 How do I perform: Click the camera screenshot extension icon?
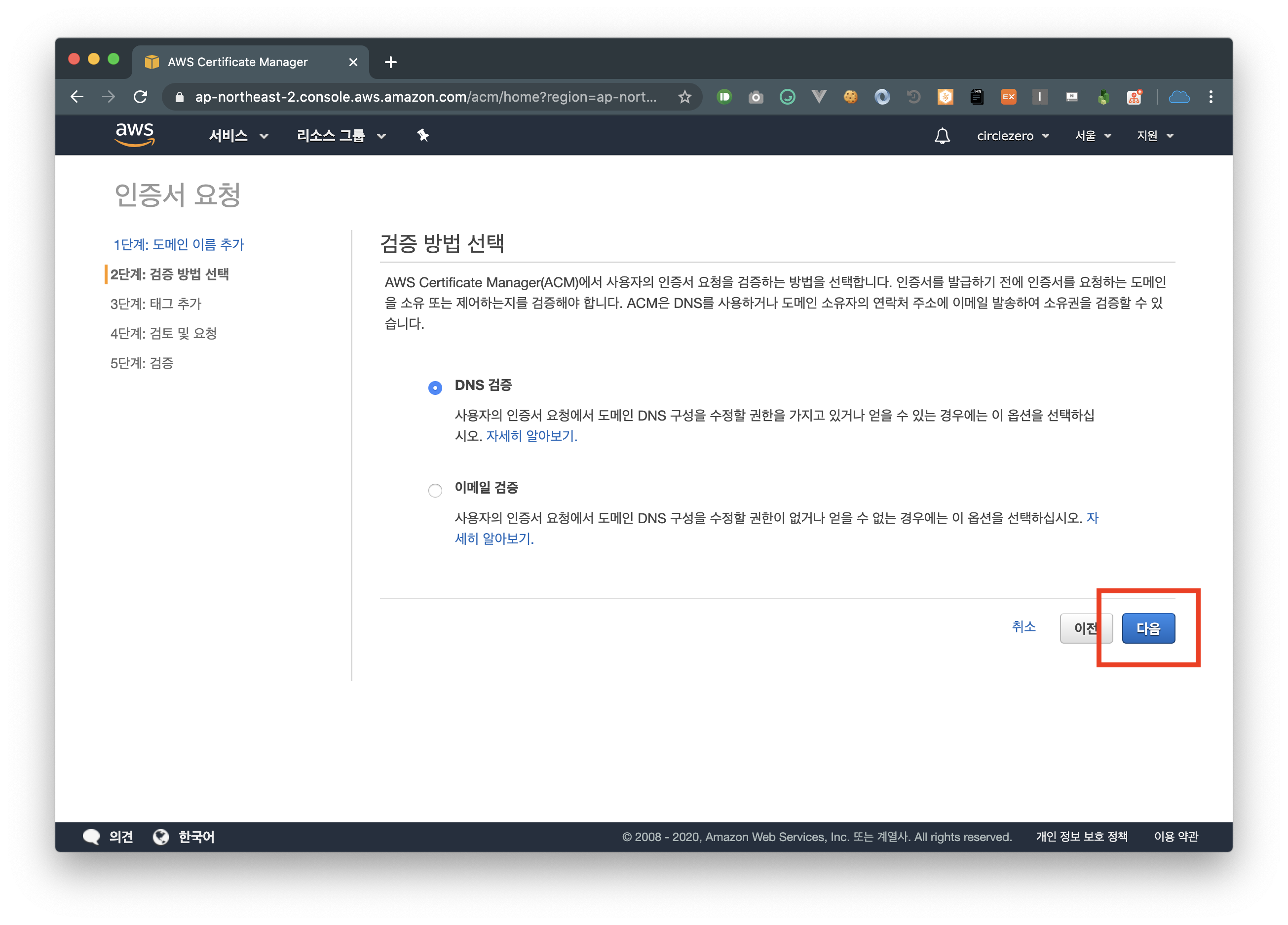point(756,97)
